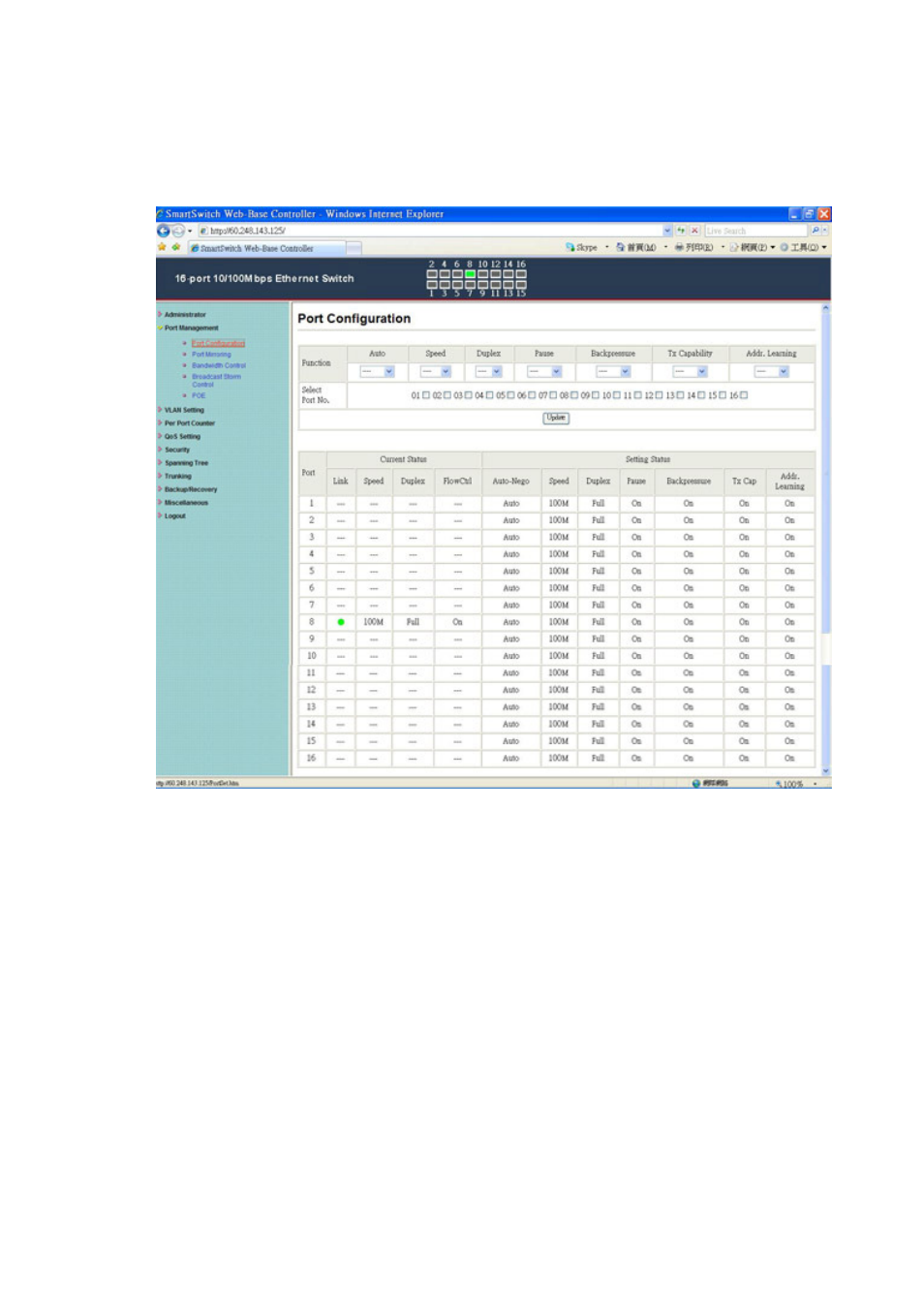Check the port 16 checkbox
This screenshot has width=924, height=1309.
744,395
